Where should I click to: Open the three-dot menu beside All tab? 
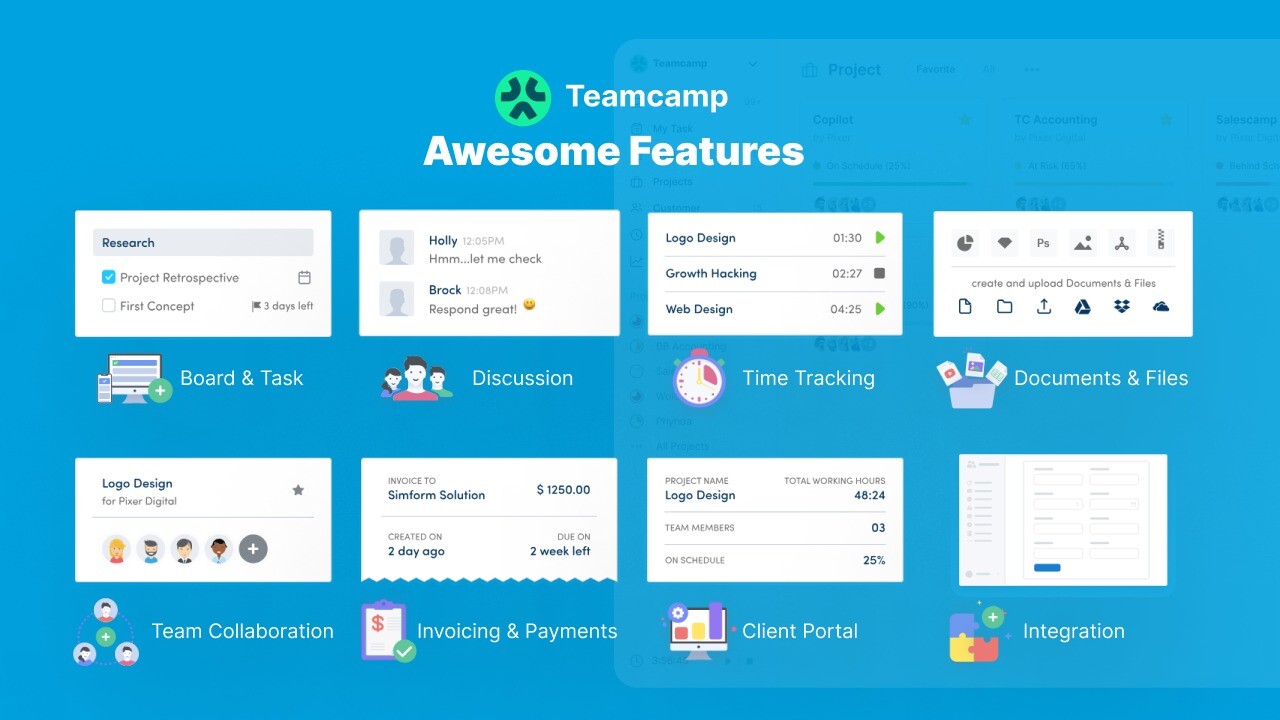point(1032,69)
